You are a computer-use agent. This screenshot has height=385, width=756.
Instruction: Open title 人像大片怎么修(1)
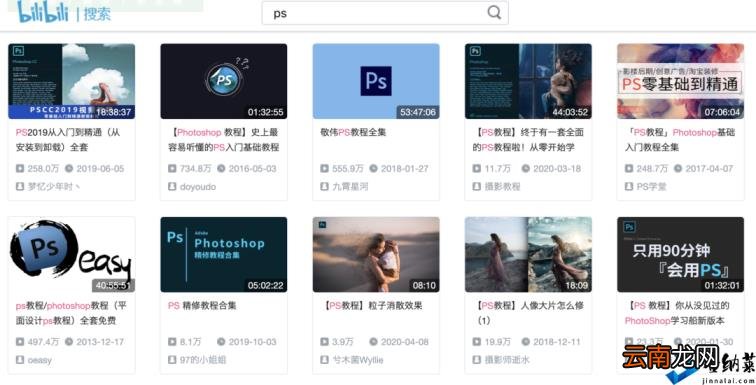coord(528,313)
